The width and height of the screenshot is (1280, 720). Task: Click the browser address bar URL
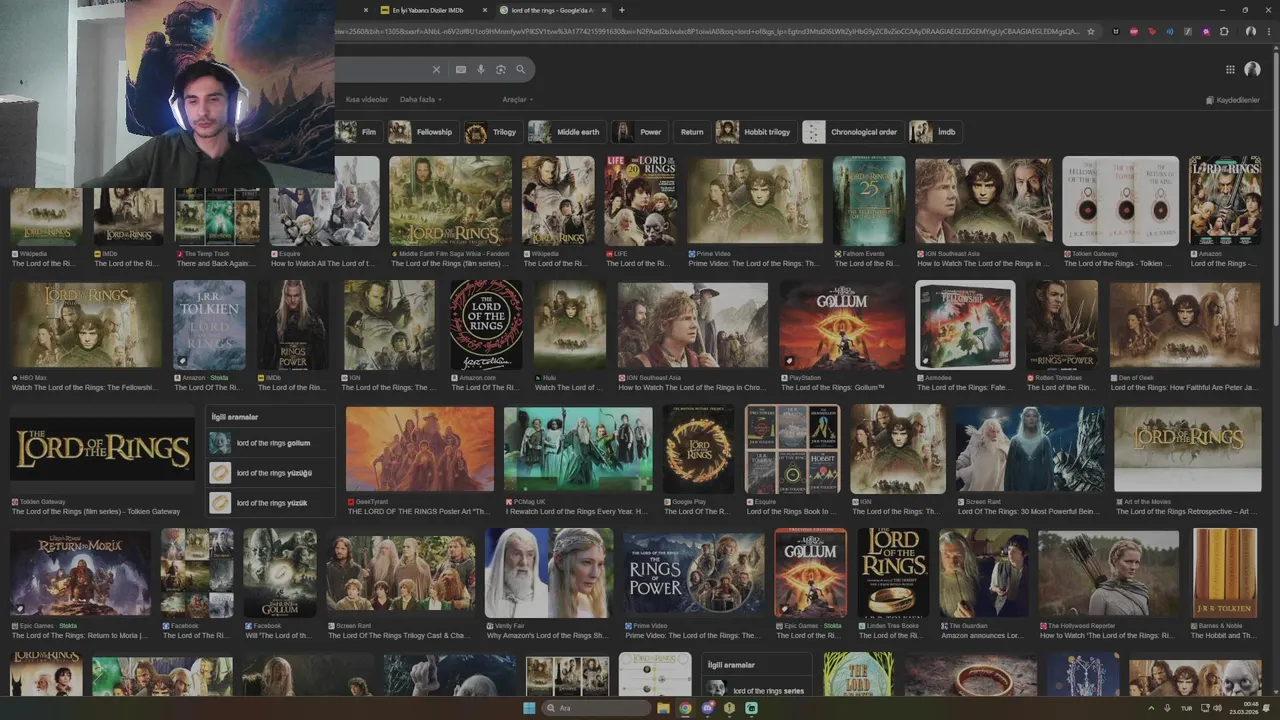click(708, 31)
